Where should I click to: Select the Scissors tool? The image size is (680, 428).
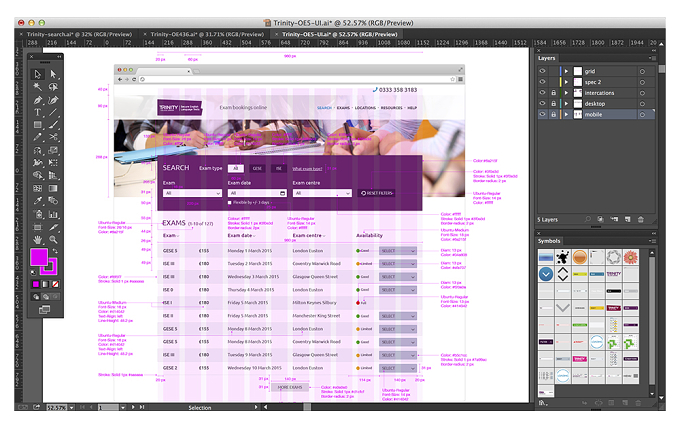pyautogui.click(x=53, y=137)
